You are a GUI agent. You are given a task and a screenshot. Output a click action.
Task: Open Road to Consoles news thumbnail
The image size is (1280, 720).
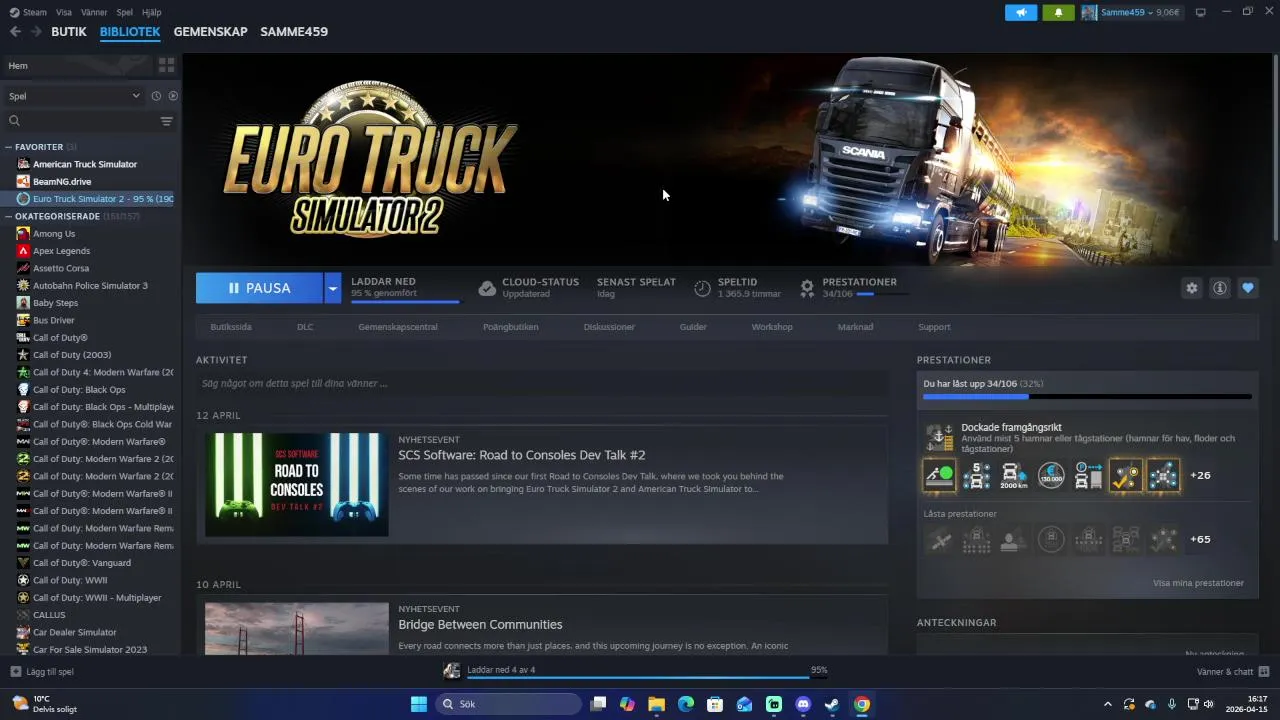[x=297, y=484]
